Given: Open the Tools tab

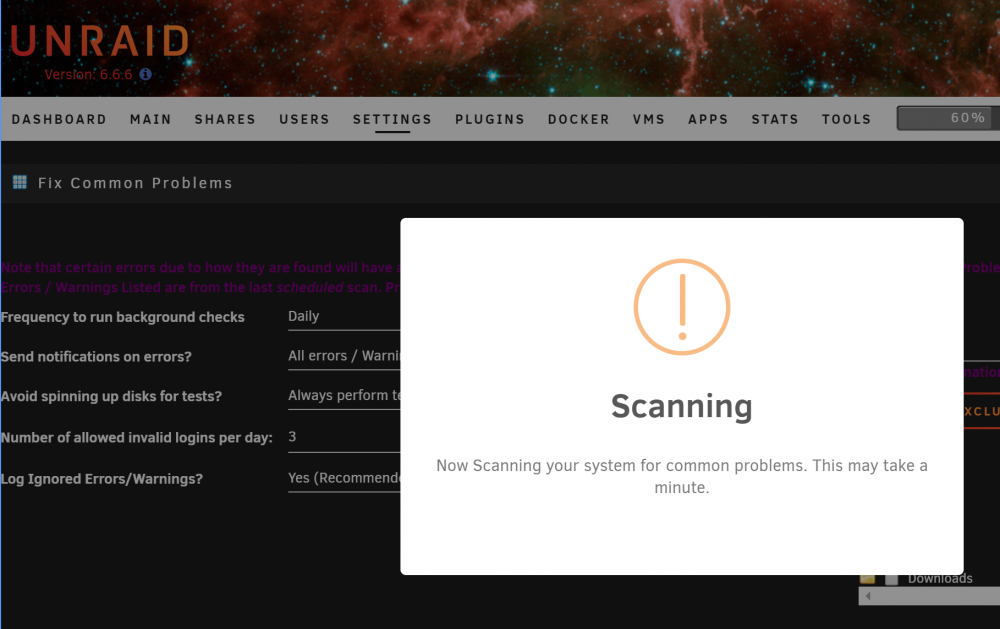Looking at the screenshot, I should 846,119.
